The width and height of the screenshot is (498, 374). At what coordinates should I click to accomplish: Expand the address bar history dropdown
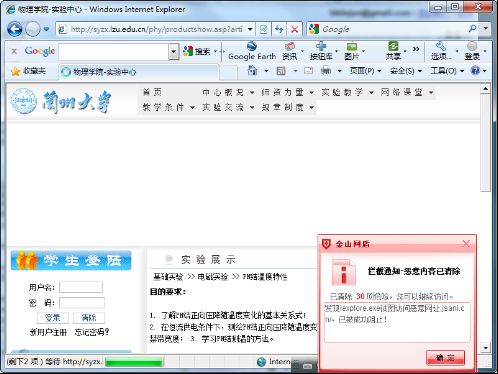[250, 29]
